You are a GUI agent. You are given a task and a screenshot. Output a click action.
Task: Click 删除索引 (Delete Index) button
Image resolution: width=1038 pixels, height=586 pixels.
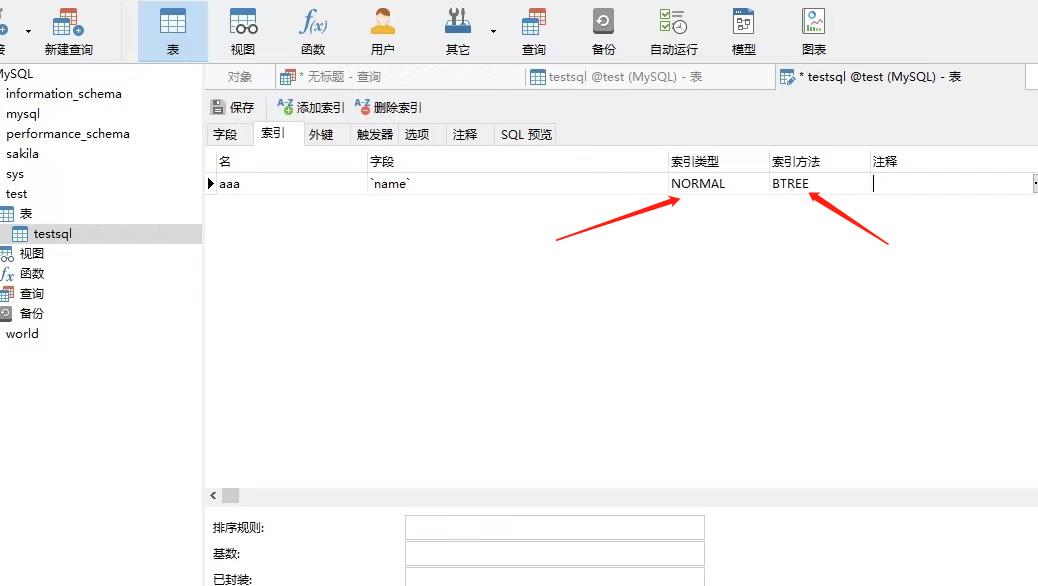pyautogui.click(x=389, y=107)
